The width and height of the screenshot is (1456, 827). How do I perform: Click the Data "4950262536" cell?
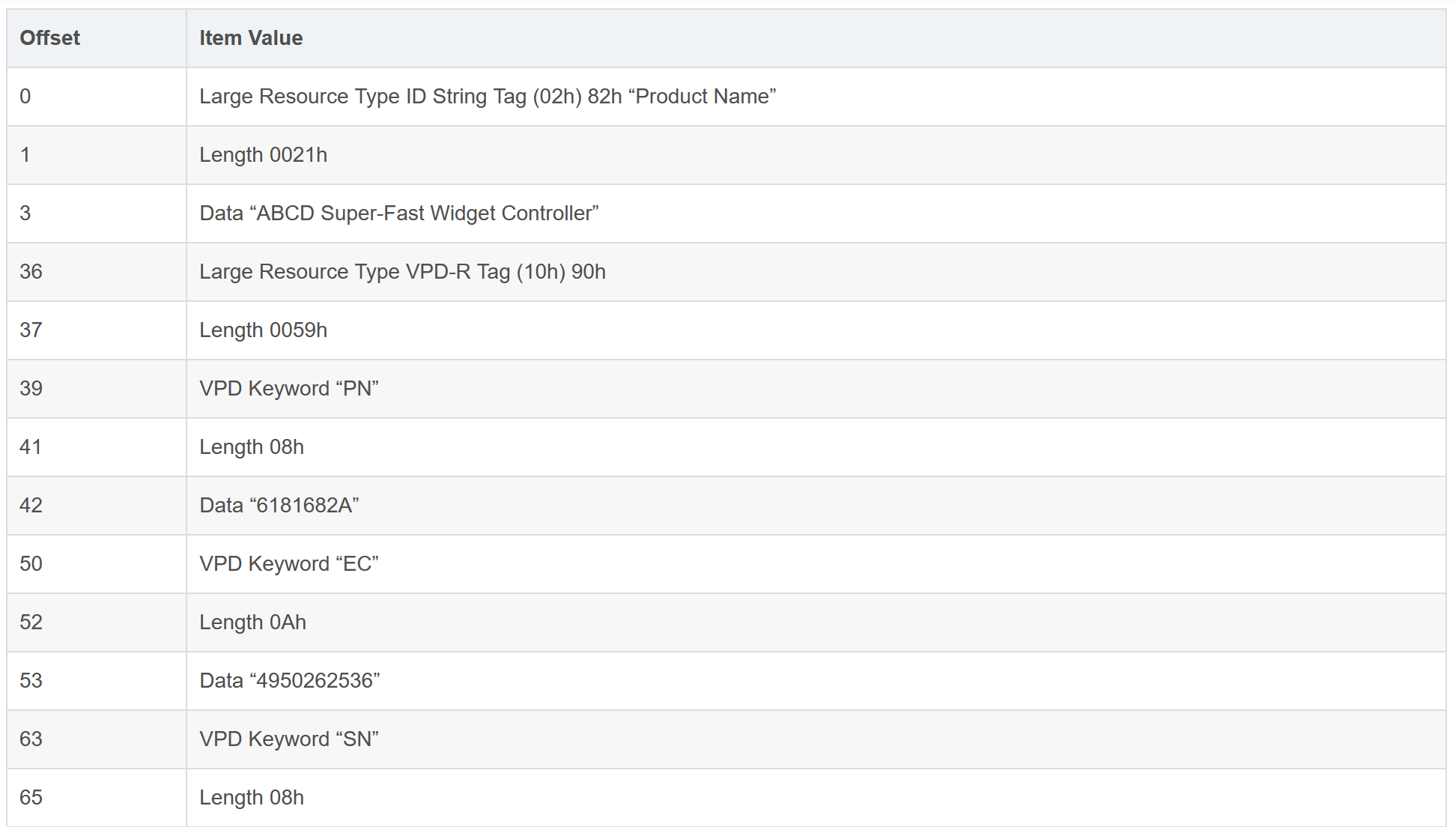coord(289,681)
